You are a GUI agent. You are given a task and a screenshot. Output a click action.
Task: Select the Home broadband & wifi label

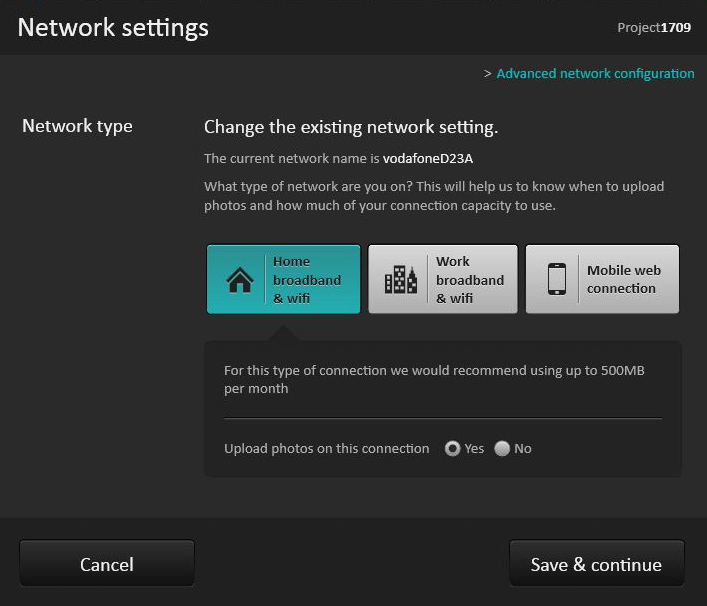pyautogui.click(x=307, y=280)
